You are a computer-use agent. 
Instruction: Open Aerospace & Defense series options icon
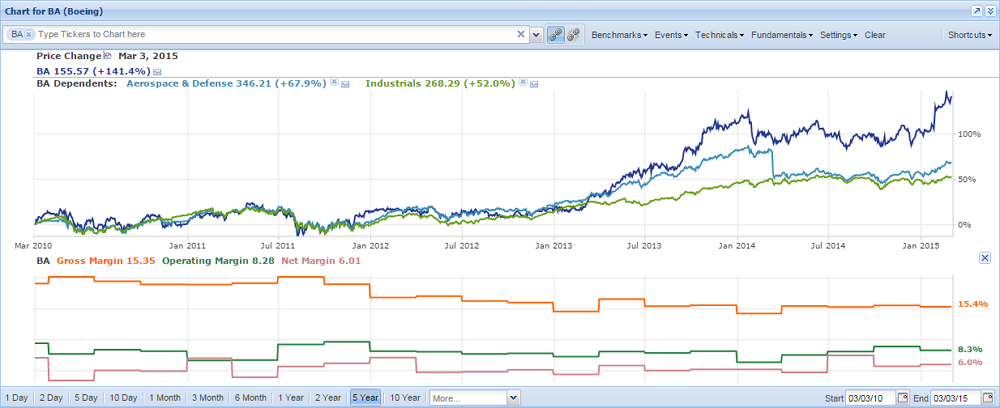pos(345,84)
